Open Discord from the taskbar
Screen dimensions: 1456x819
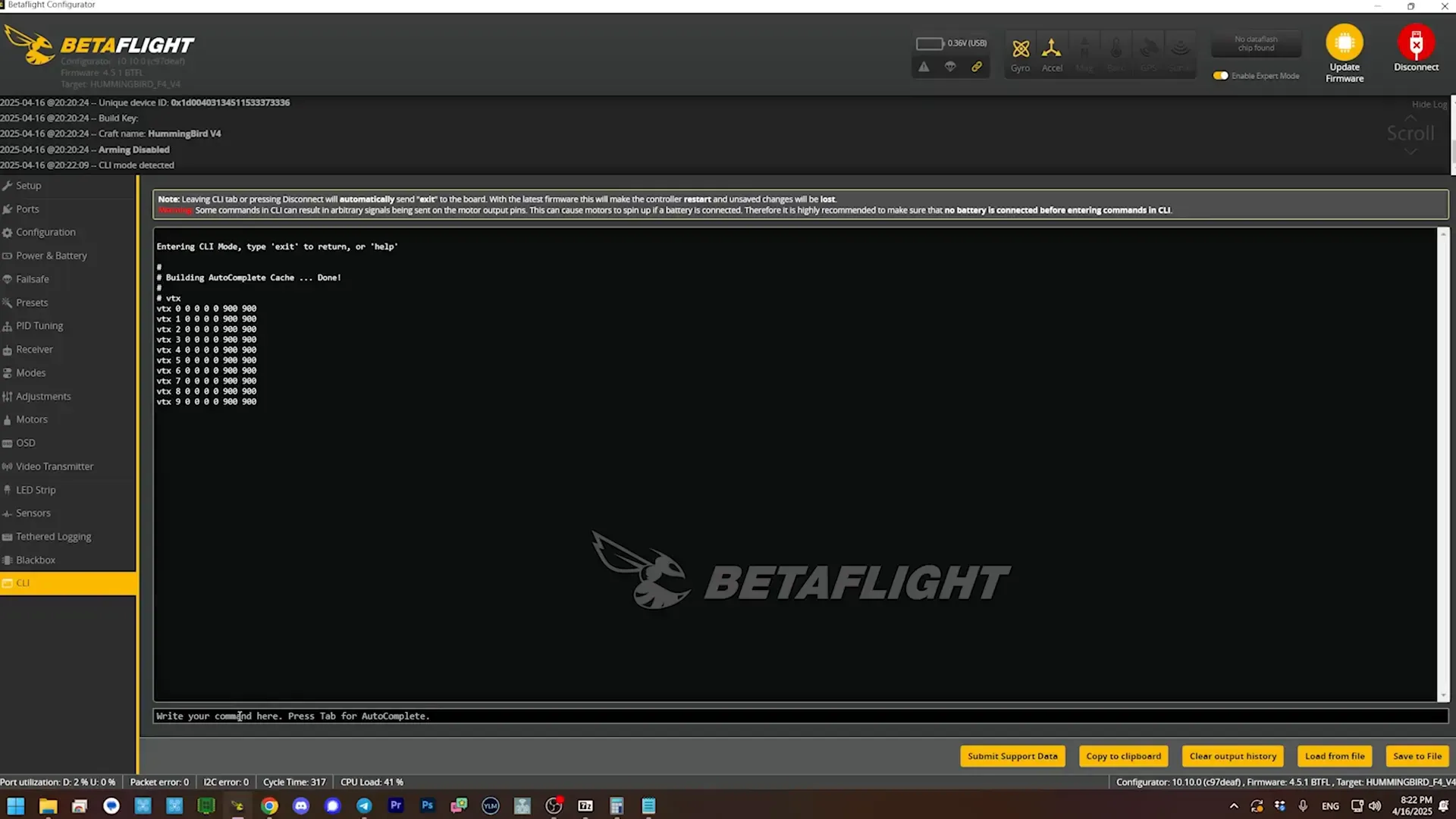(x=301, y=805)
